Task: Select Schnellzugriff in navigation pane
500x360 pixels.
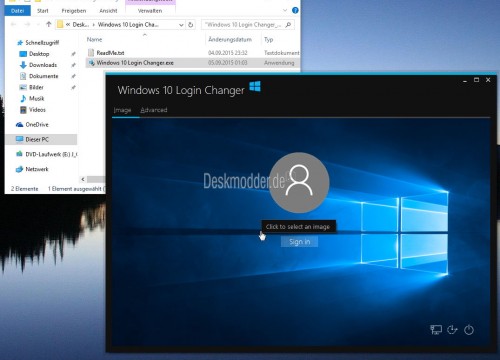Action: [x=42, y=43]
